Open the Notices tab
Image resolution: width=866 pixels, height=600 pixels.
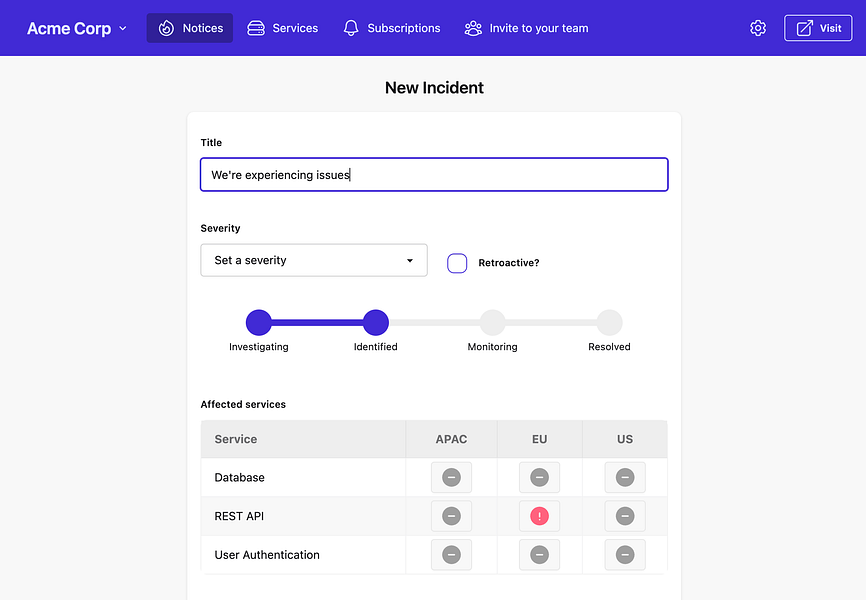click(x=190, y=28)
